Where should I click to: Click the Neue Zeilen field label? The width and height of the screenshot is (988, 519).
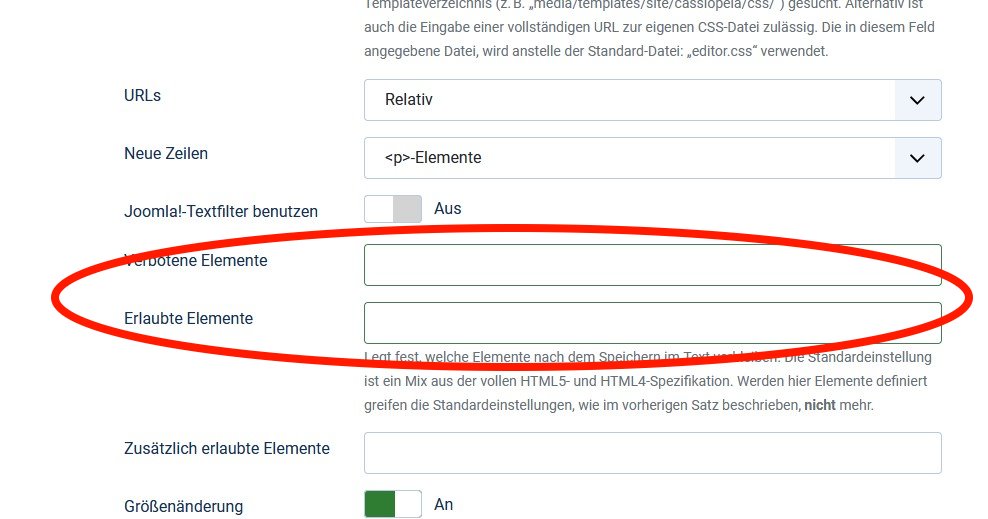click(166, 154)
